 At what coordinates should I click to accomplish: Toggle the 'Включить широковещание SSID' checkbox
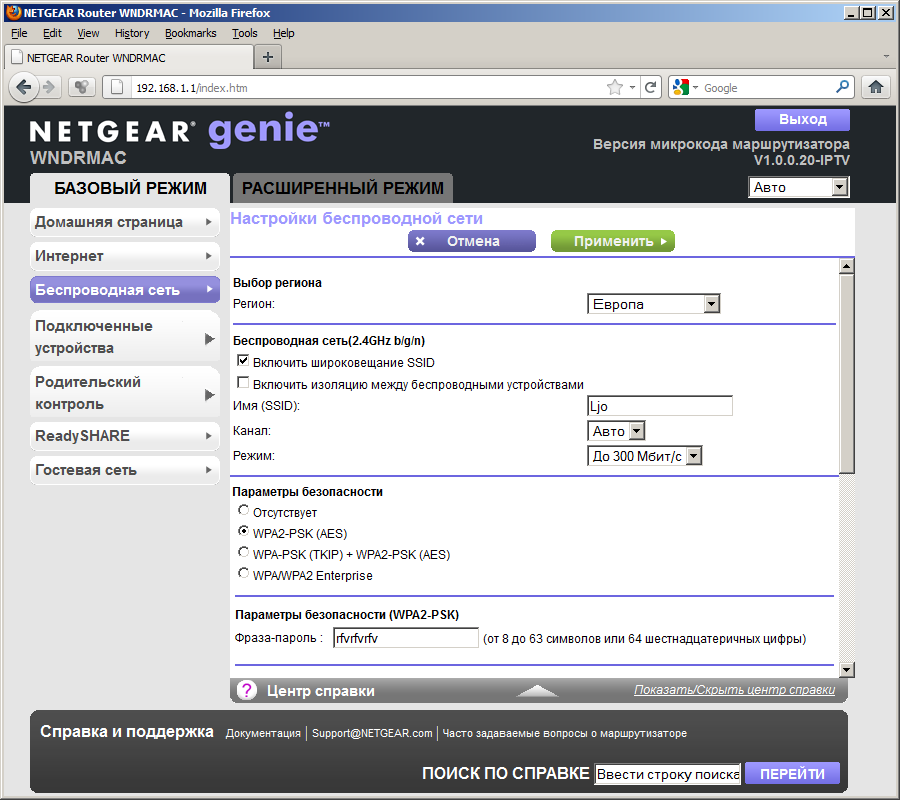243,361
